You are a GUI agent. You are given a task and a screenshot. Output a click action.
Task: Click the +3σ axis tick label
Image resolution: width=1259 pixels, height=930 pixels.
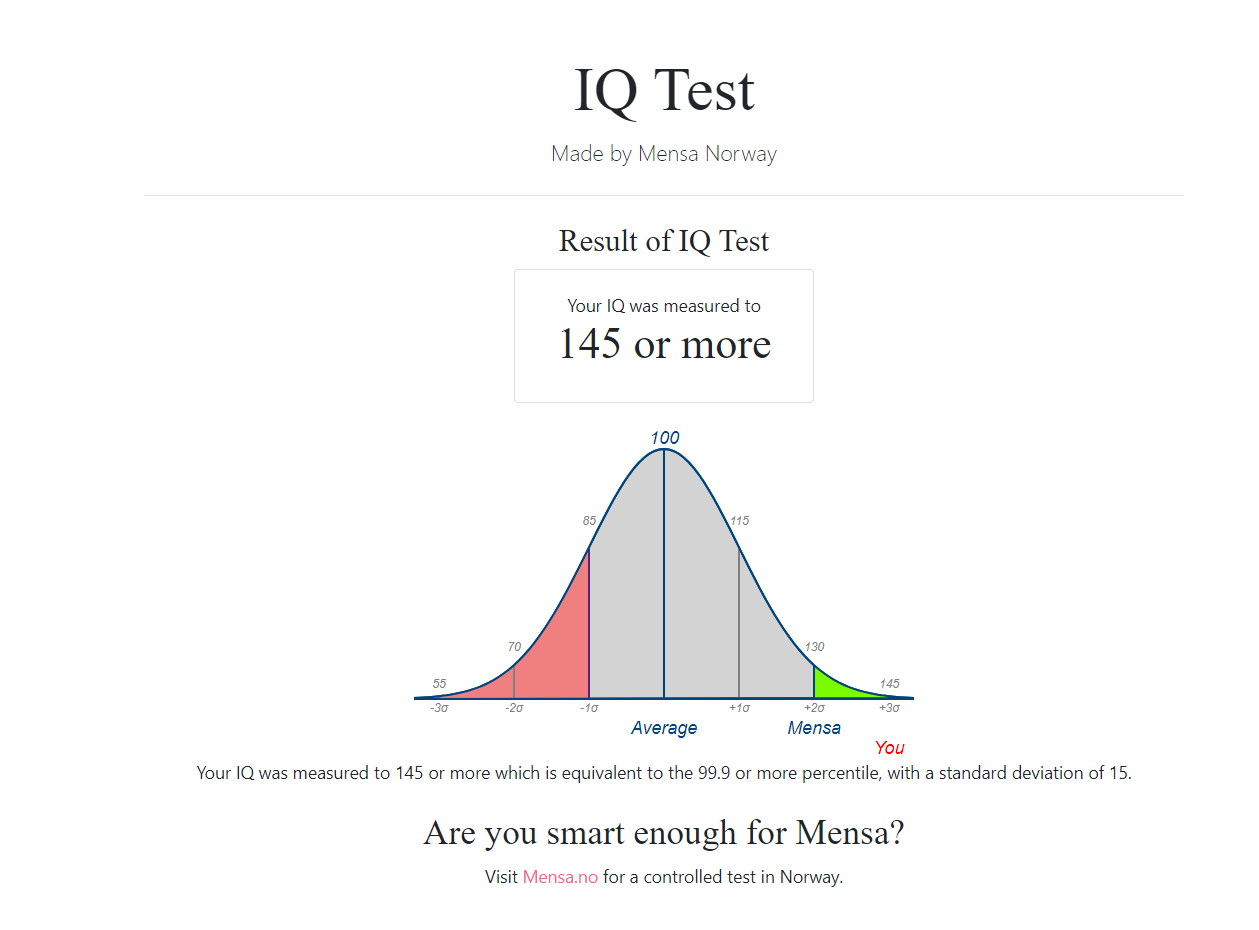pos(889,708)
